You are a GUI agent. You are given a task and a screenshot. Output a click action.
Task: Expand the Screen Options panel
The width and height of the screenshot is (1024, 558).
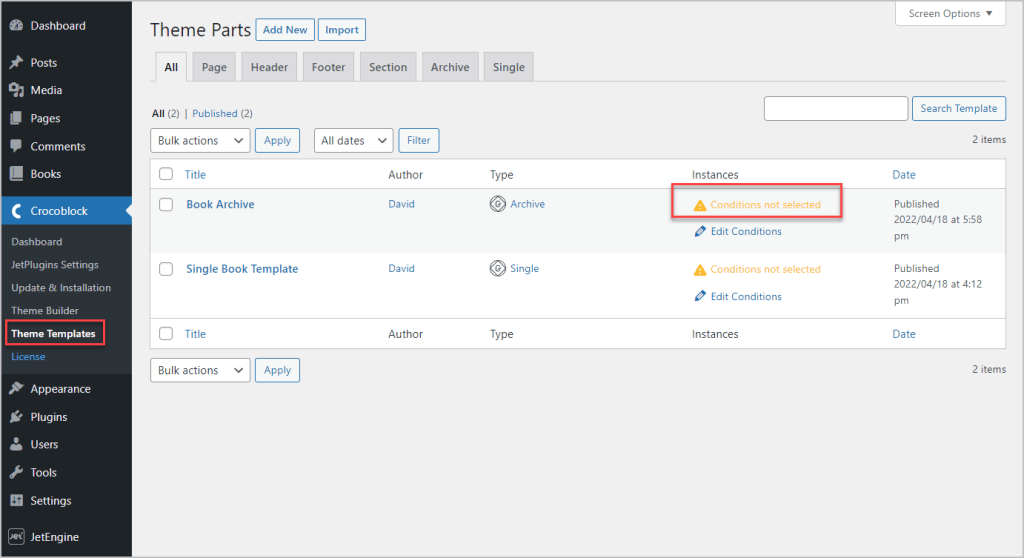(950, 13)
